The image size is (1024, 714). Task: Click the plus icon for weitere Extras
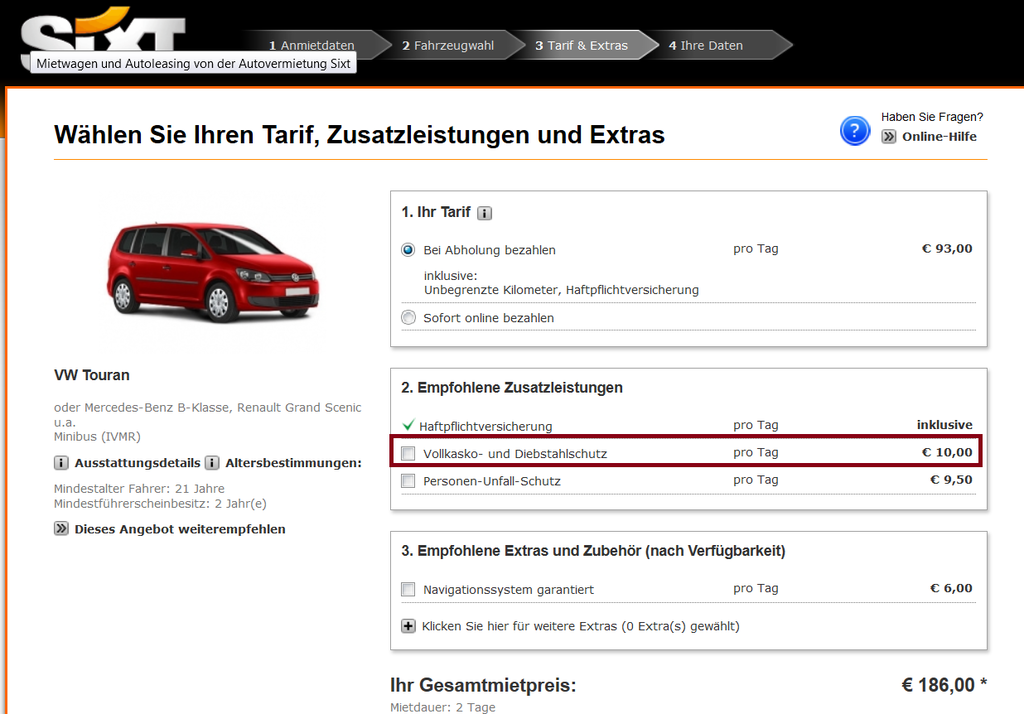click(x=408, y=626)
